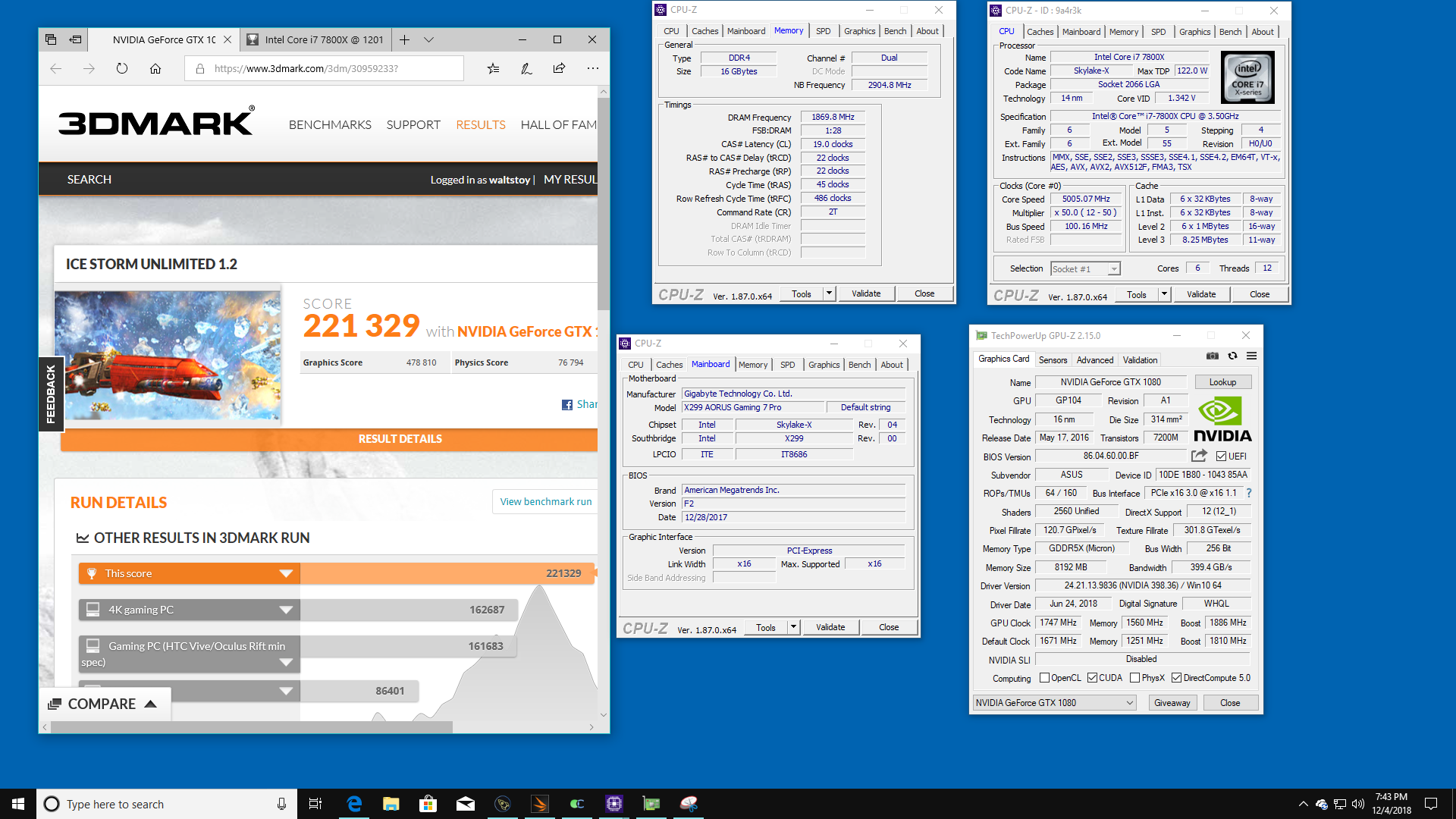
Task: Switch to Caches tab in CPU-Z Mainboard window
Action: [669, 365]
